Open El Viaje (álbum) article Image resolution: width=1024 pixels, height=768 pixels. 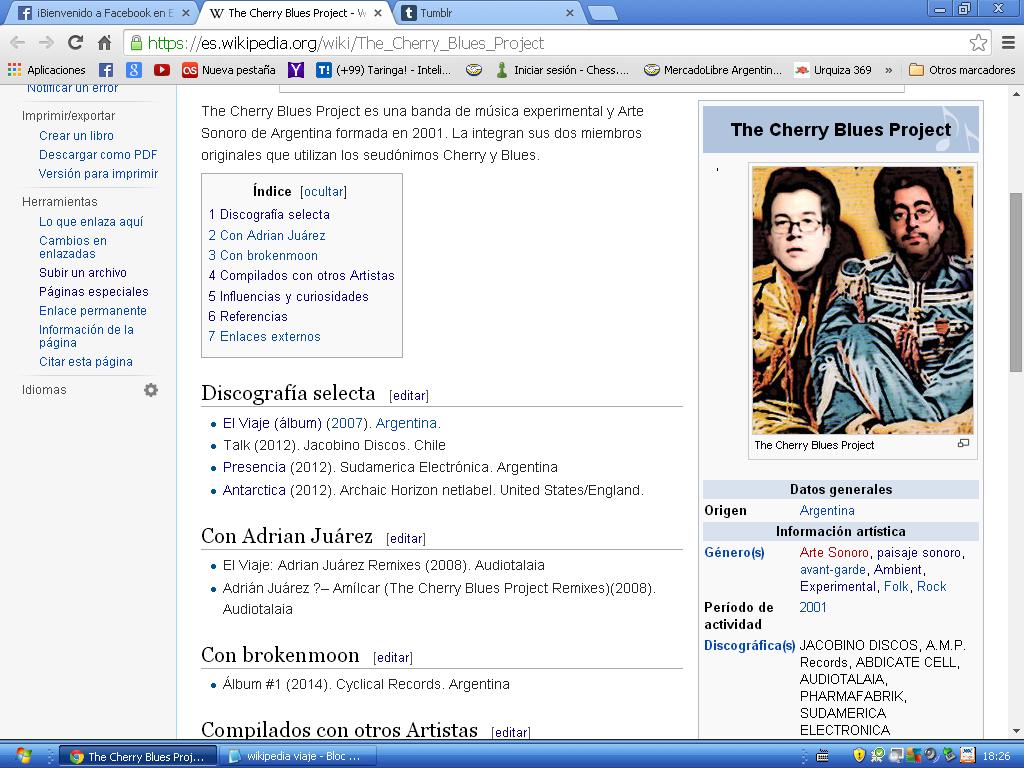coord(272,423)
